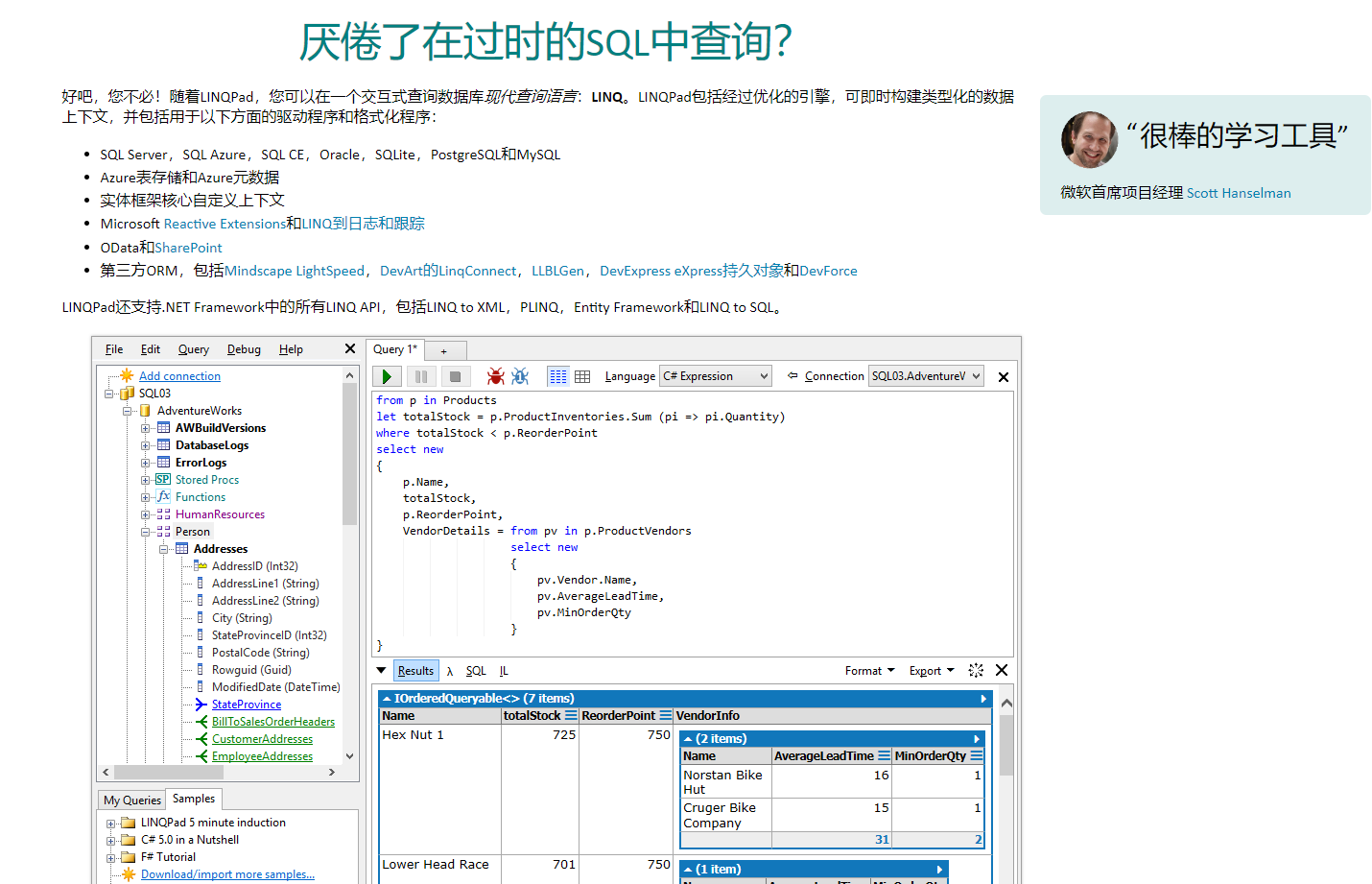
Task: Open the Scott Hanselman link
Action: tap(1239, 193)
